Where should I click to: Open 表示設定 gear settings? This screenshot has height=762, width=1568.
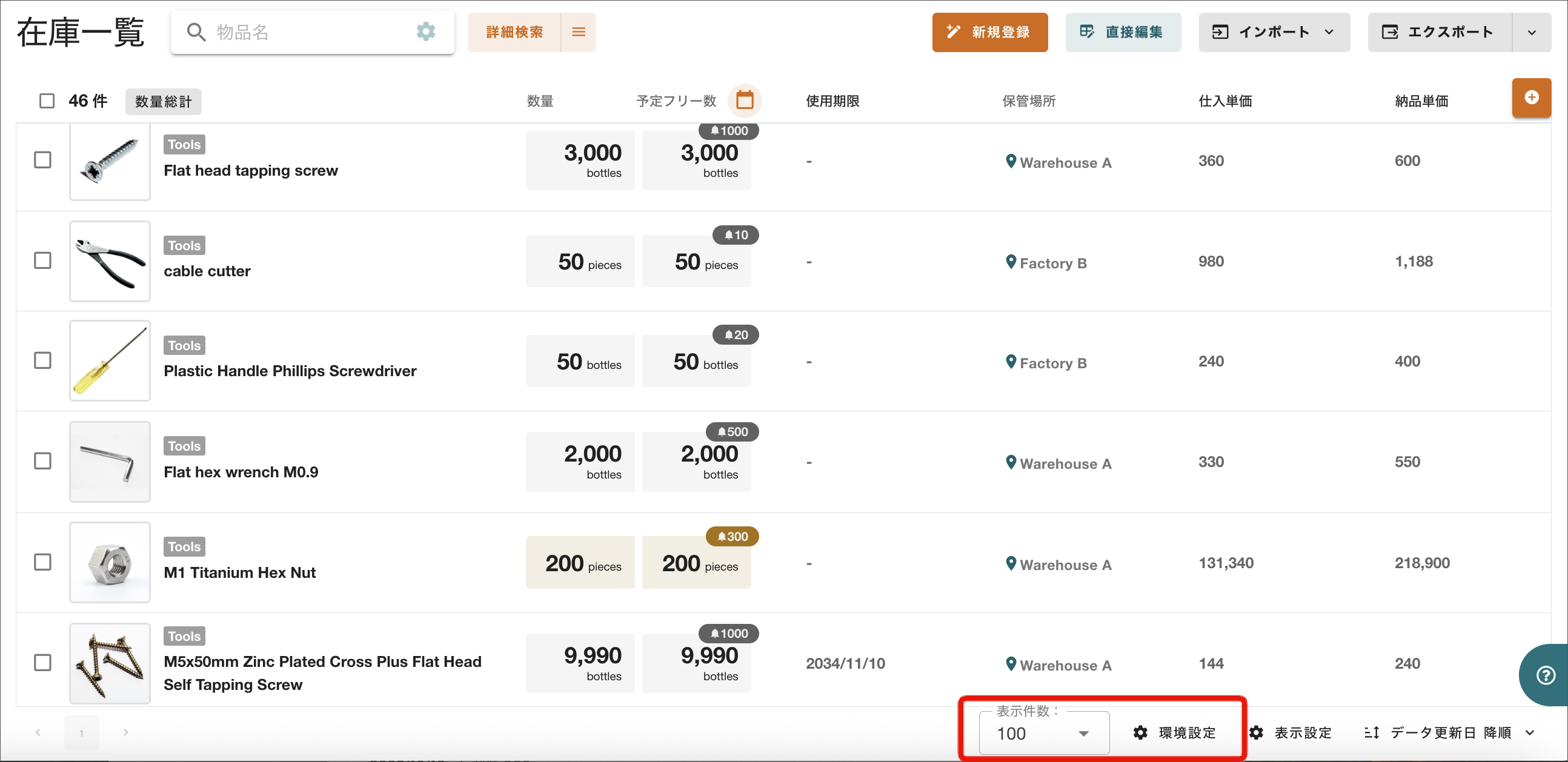1291,732
